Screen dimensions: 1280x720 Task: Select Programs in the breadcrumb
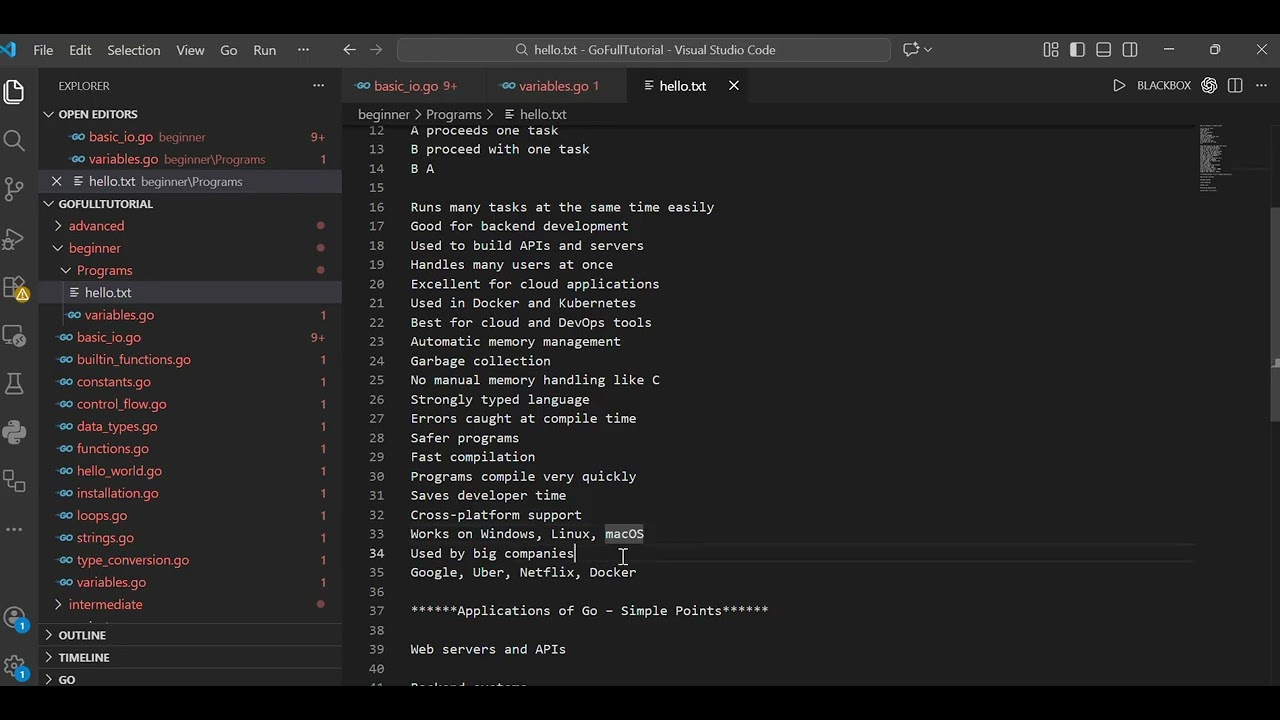tap(453, 114)
